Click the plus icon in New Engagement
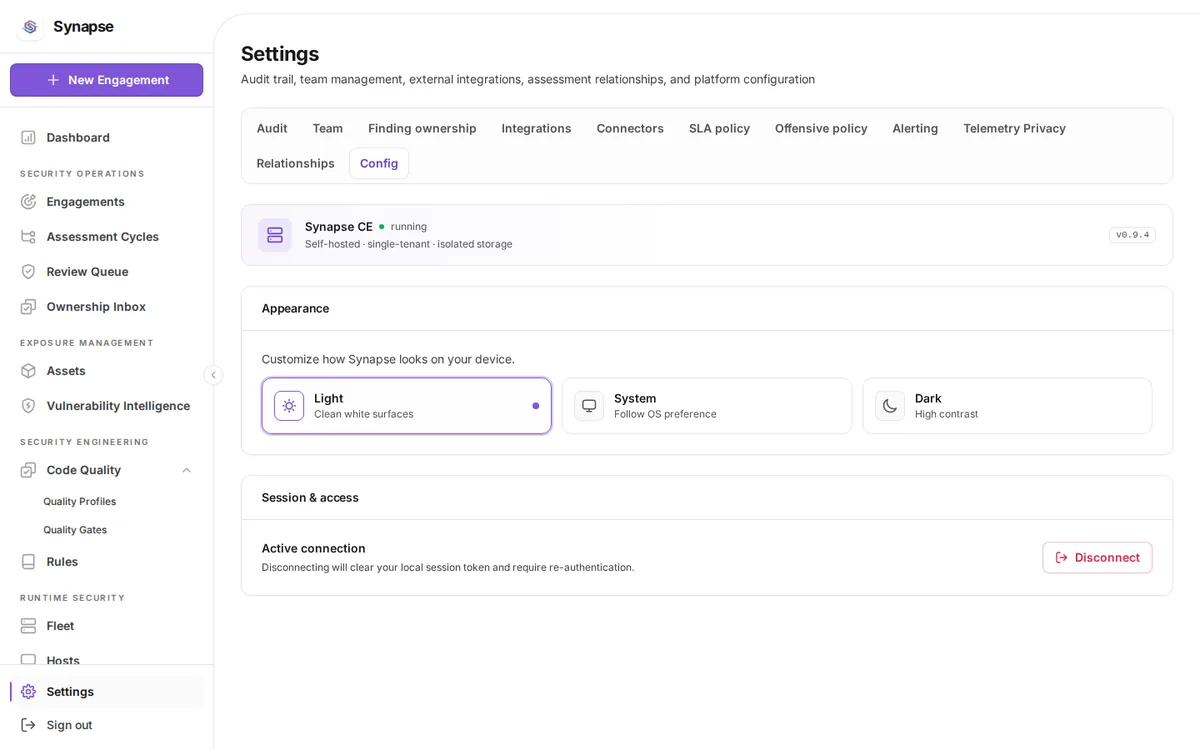This screenshot has width=1200, height=750. point(54,80)
